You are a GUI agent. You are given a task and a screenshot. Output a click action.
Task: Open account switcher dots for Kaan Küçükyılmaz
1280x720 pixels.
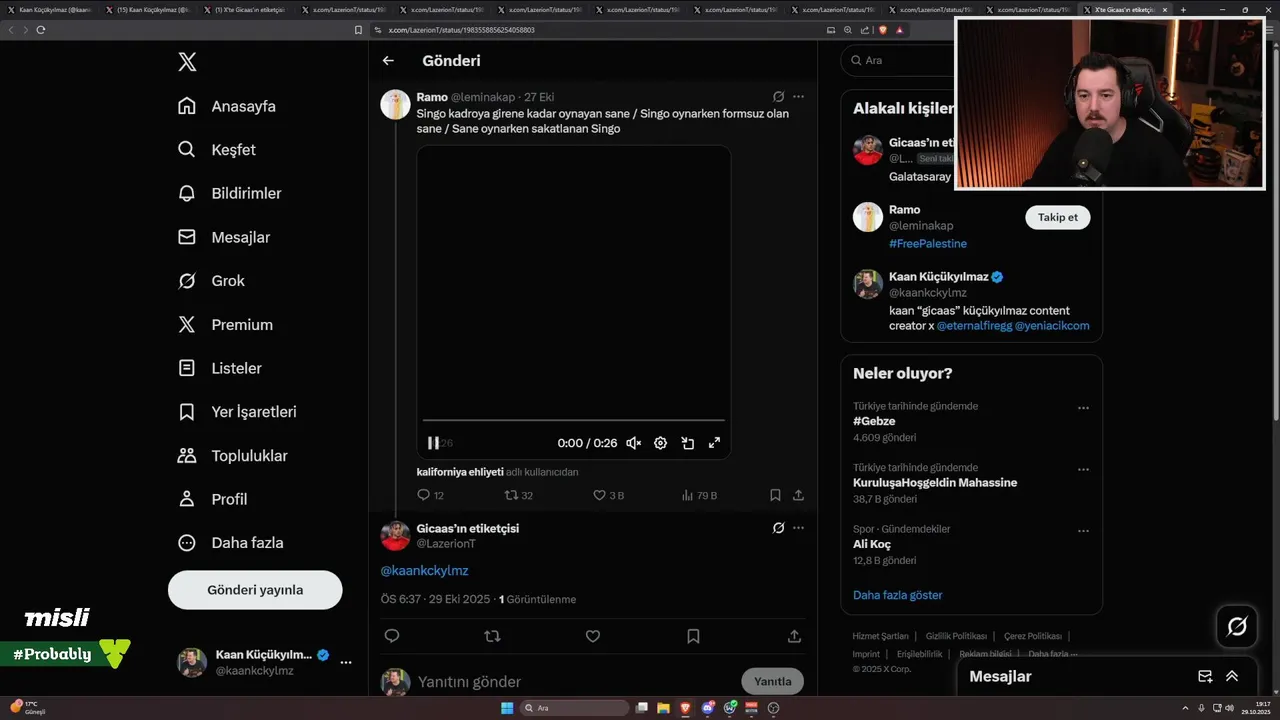point(346,662)
